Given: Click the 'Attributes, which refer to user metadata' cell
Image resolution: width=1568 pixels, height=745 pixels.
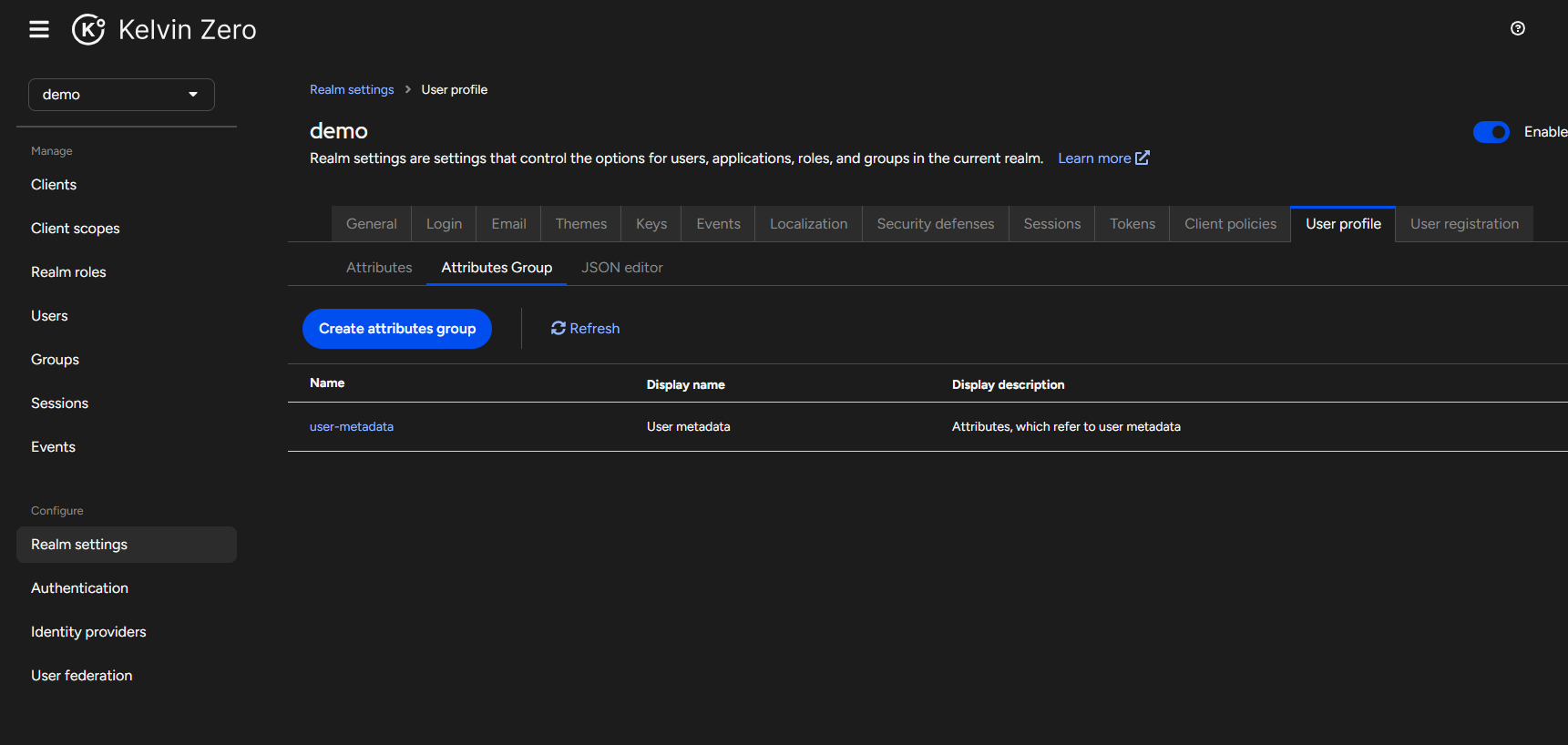Looking at the screenshot, I should point(1066,426).
